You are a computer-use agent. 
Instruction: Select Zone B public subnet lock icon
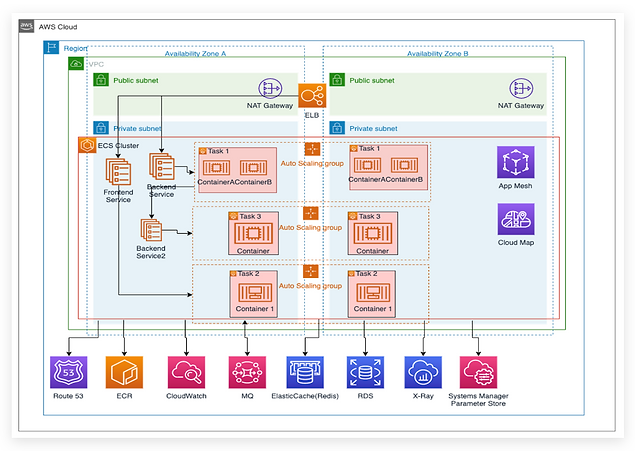[337, 80]
